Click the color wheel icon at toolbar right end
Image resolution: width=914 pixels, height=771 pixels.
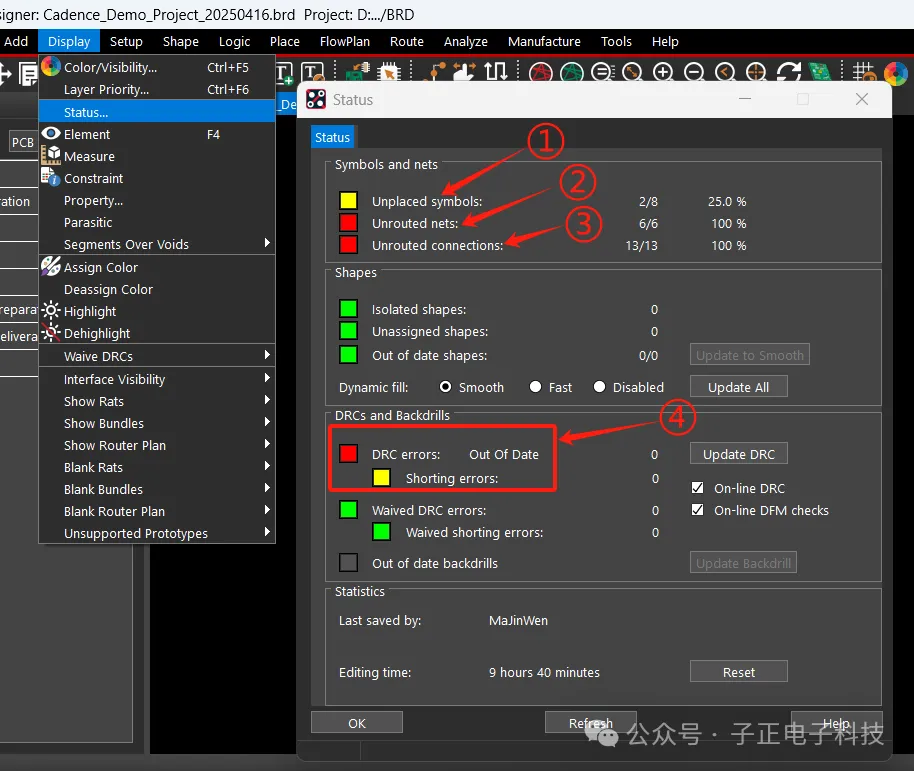pyautogui.click(x=896, y=73)
